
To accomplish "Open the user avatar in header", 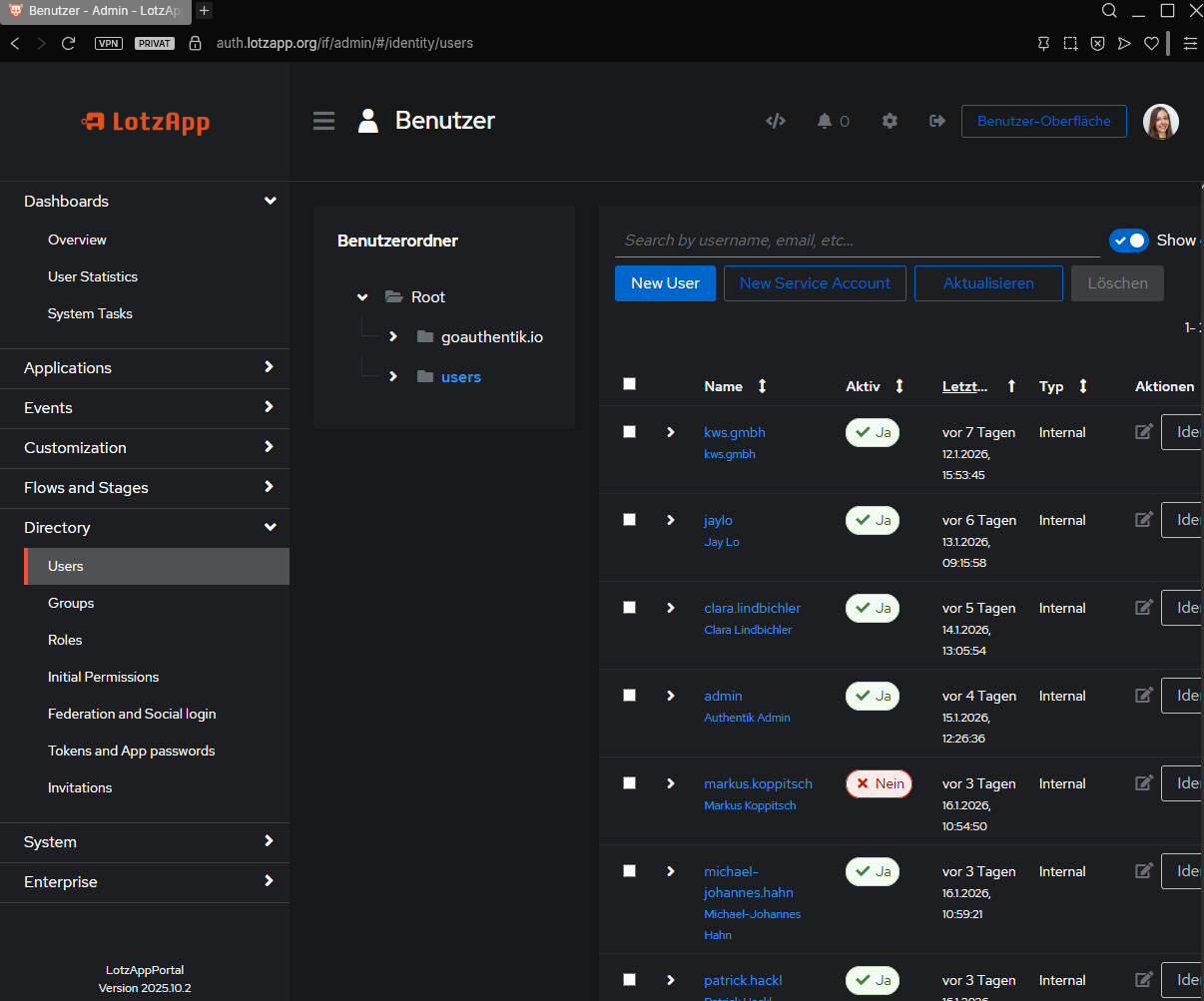I will point(1160,122).
